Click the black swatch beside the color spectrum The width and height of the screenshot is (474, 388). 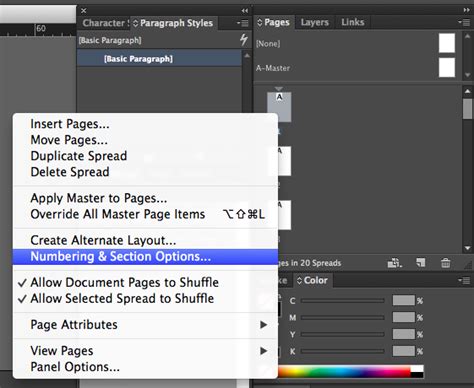click(417, 375)
